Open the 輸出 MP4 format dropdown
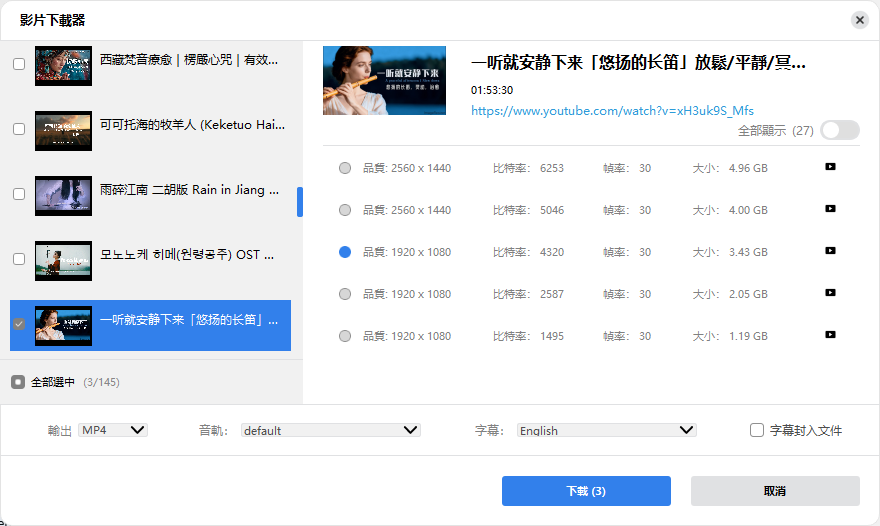This screenshot has width=880, height=526. click(113, 430)
